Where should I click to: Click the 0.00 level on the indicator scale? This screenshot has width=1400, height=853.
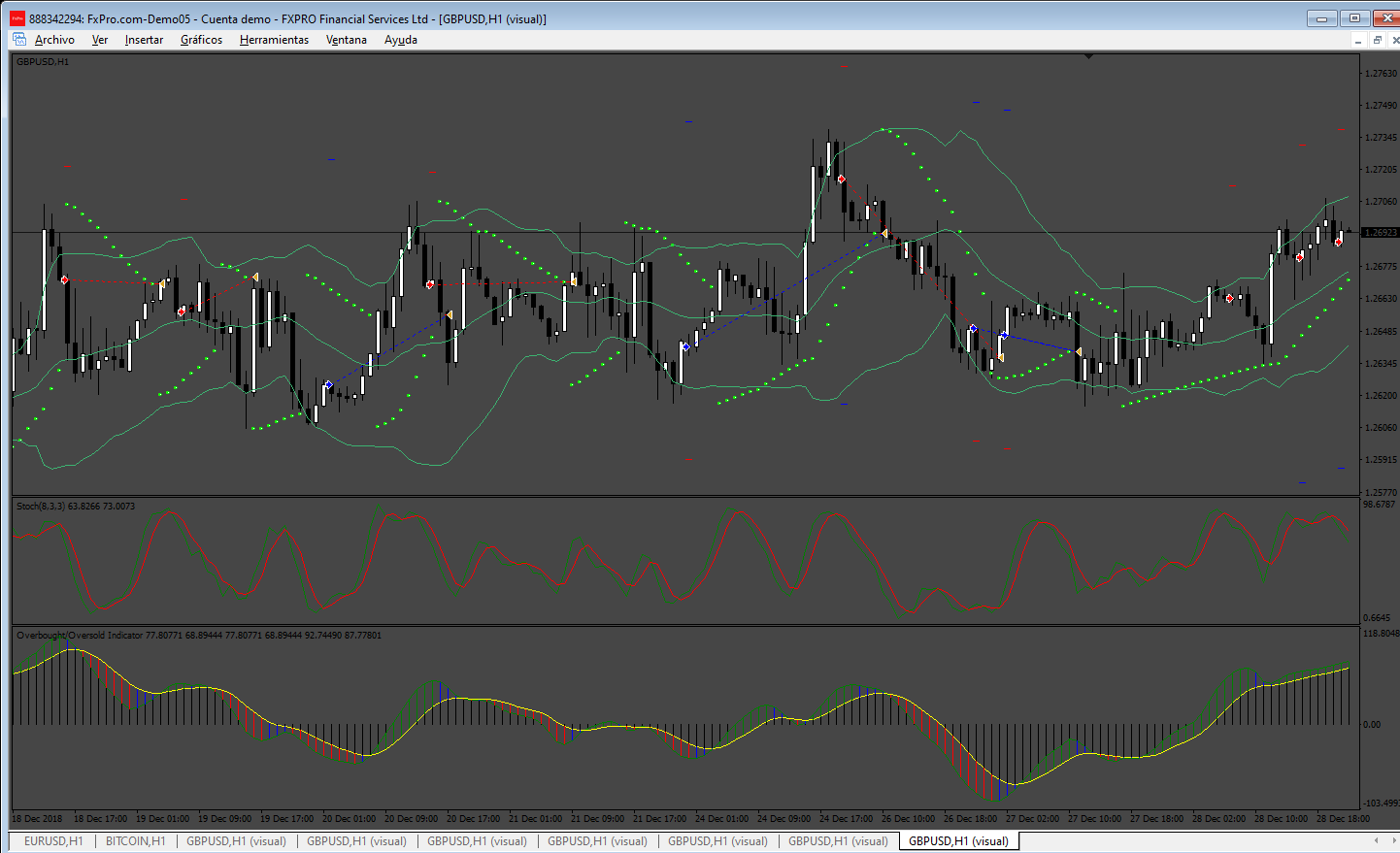pyautogui.click(x=1372, y=724)
